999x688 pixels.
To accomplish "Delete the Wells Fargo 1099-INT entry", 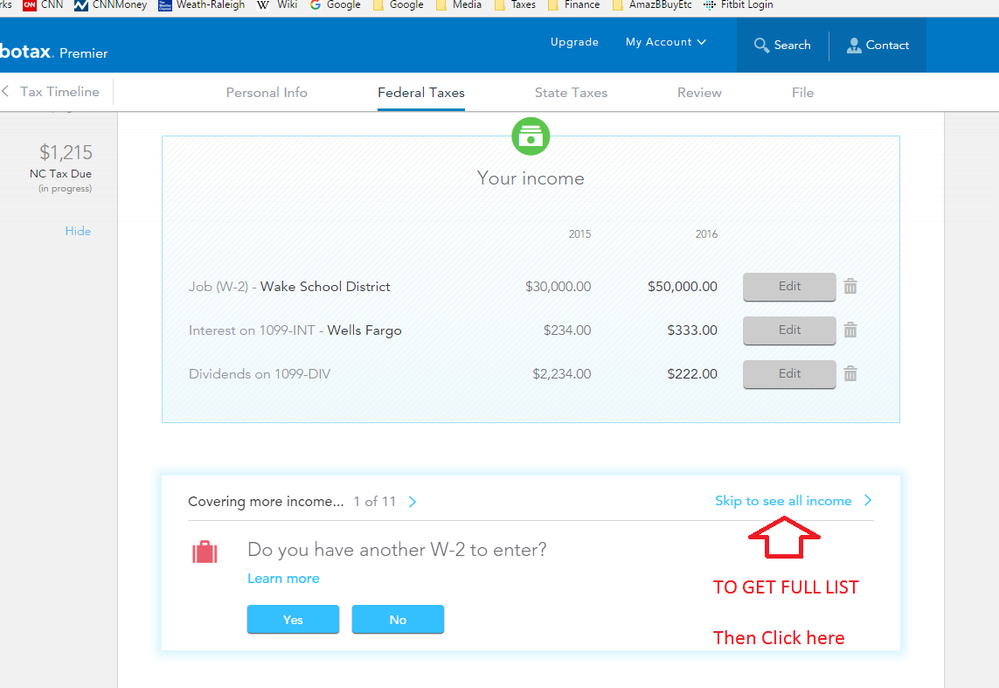I will tap(850, 330).
